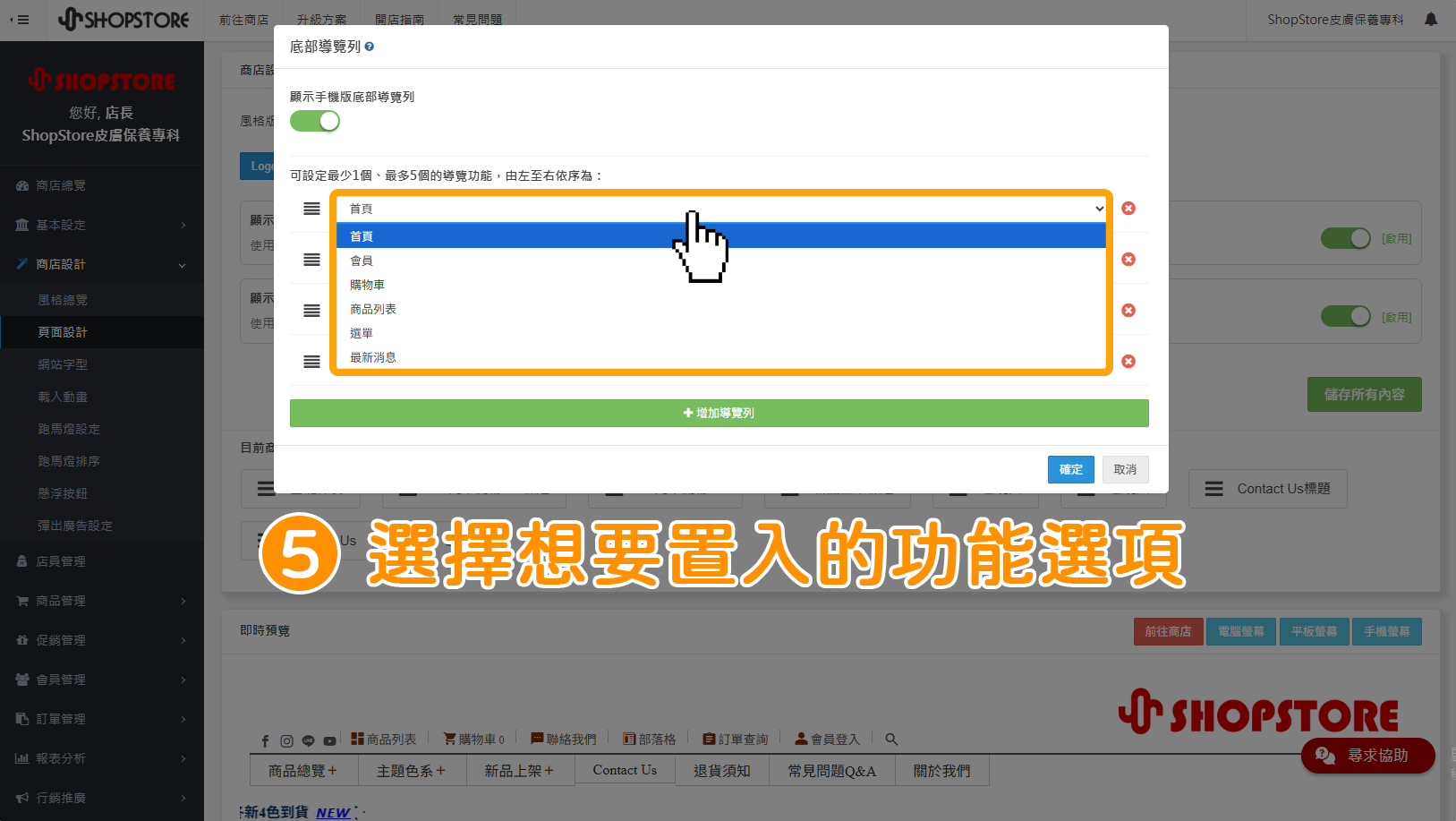This screenshot has width=1456, height=821.
Task: Click the search magnifier icon in preview
Action: pos(891,739)
